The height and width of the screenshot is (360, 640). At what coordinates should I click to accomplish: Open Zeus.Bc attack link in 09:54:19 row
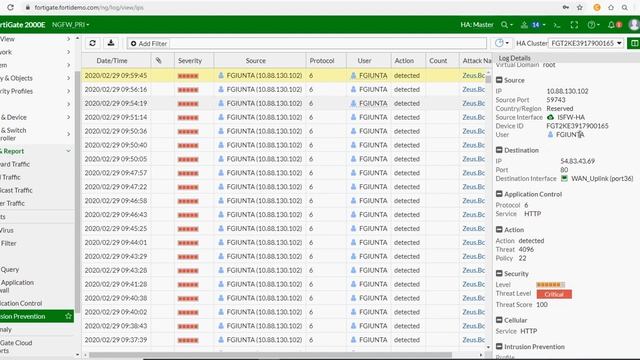(x=473, y=103)
